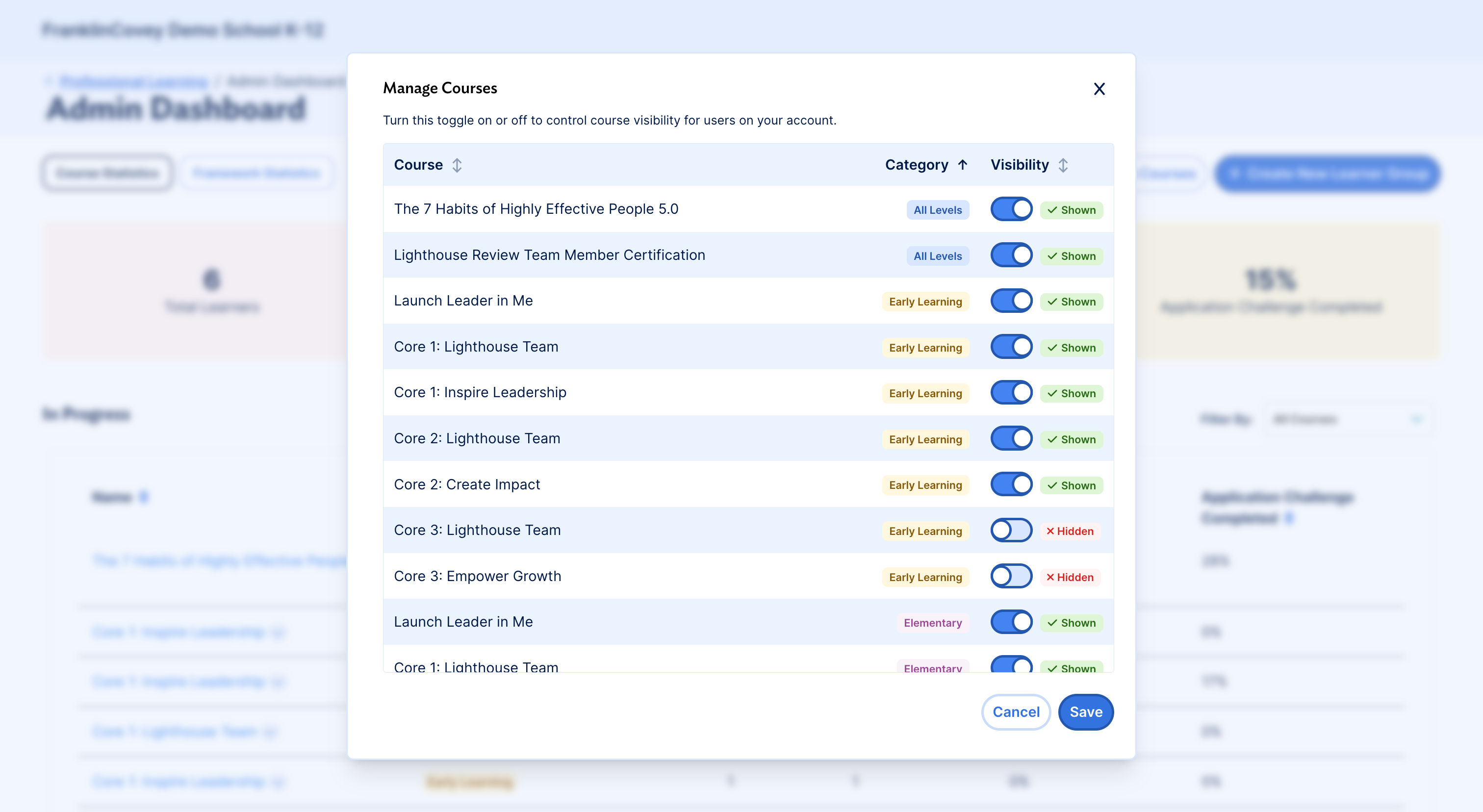This screenshot has width=1483, height=812.
Task: Toggle visibility for Early Learning Core 1: Lighthouse Team
Action: pyautogui.click(x=1011, y=347)
